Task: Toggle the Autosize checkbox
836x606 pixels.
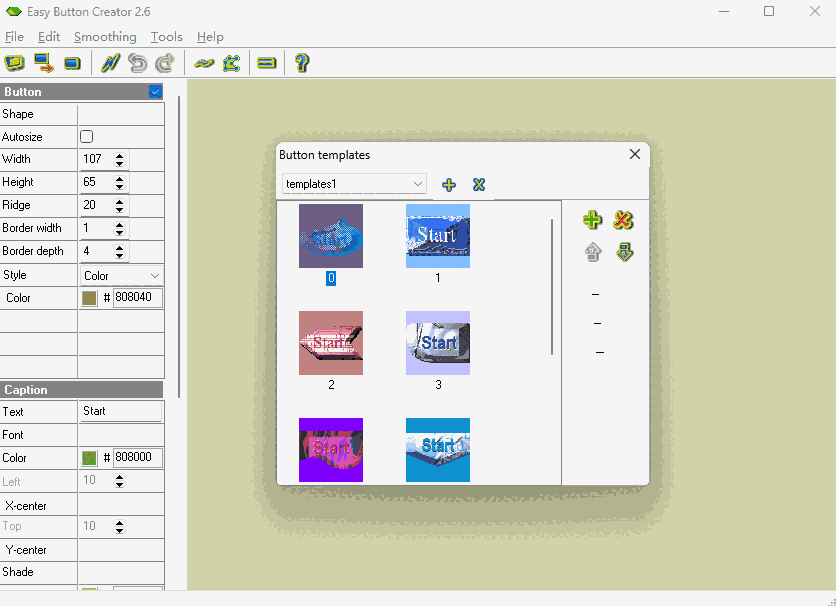Action: pos(85,137)
